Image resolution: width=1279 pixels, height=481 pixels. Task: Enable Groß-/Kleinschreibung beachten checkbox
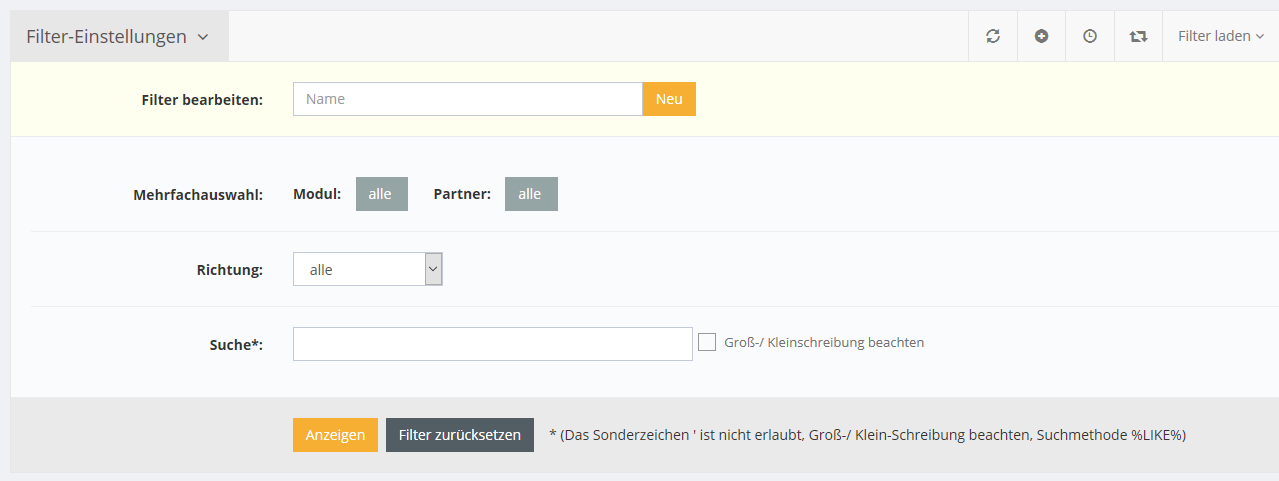pos(707,342)
